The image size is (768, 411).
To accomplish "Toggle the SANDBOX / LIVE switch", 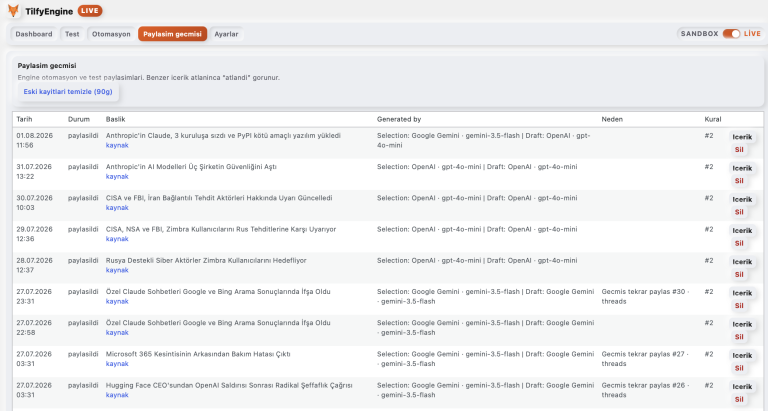I will click(731, 34).
